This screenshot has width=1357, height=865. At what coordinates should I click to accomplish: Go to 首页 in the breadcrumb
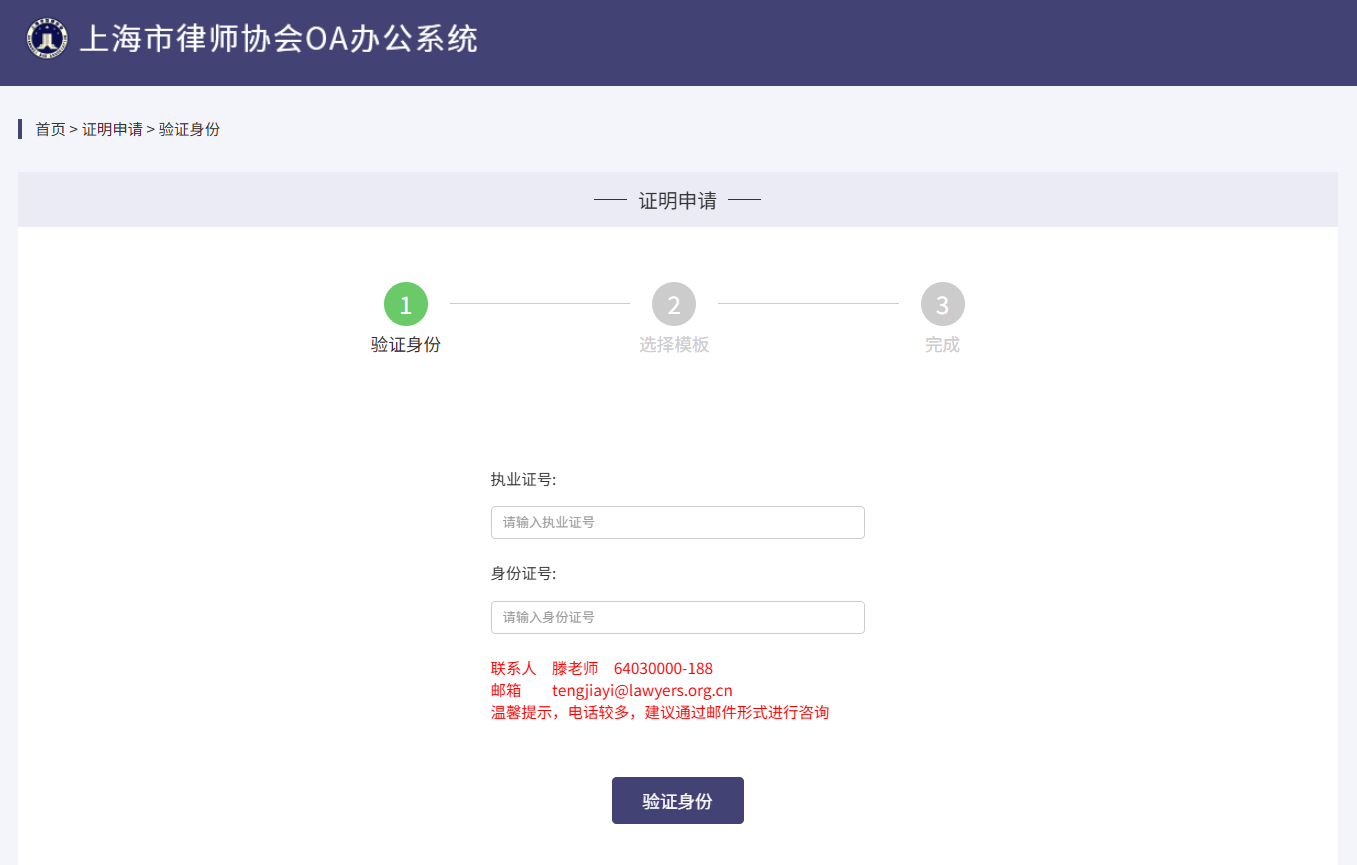50,129
